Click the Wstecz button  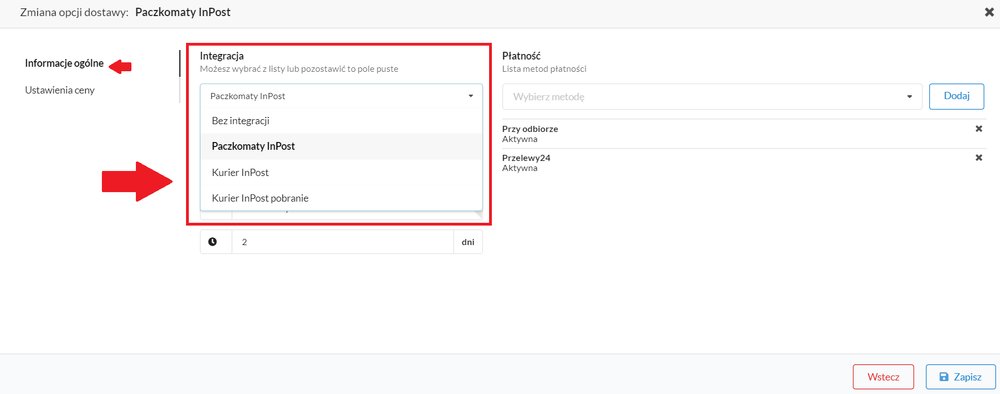(x=883, y=377)
